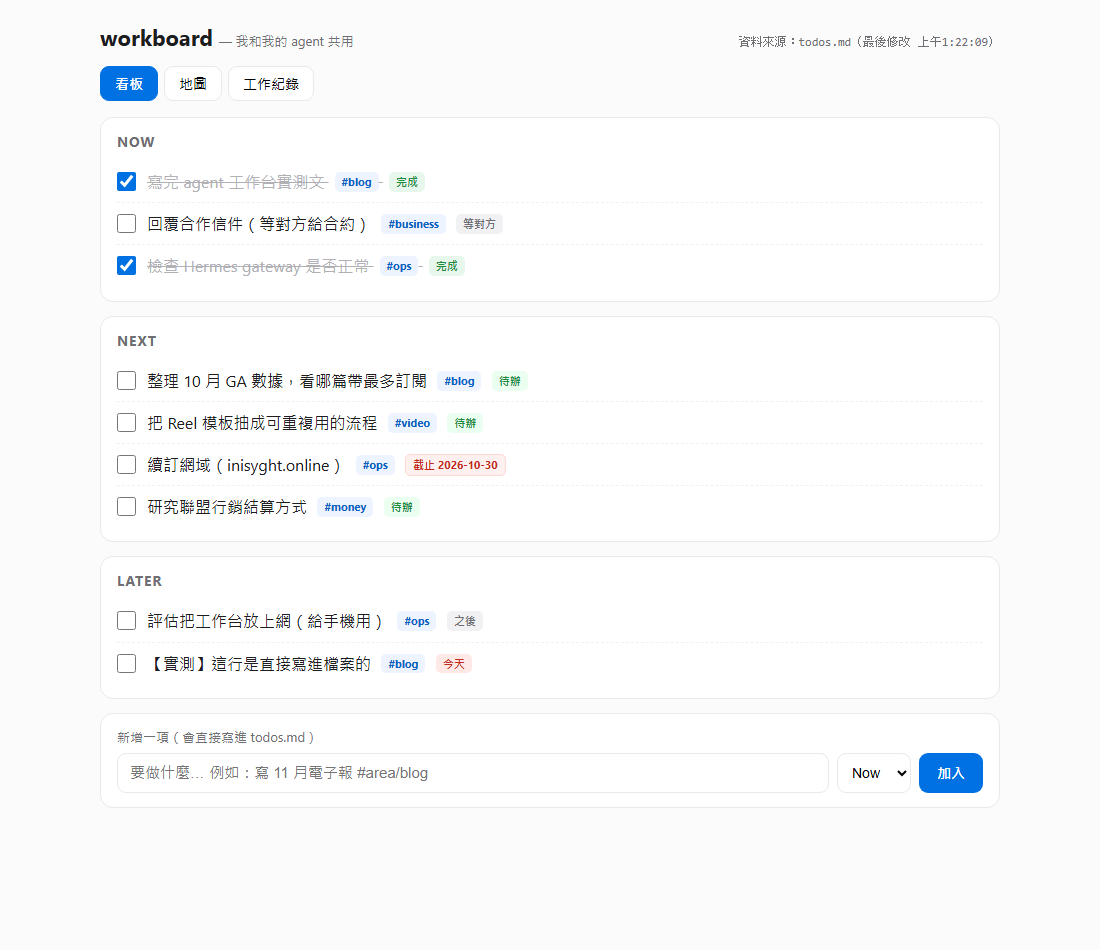Click the 今天 status badge
This screenshot has width=1100, height=950.
(454, 664)
